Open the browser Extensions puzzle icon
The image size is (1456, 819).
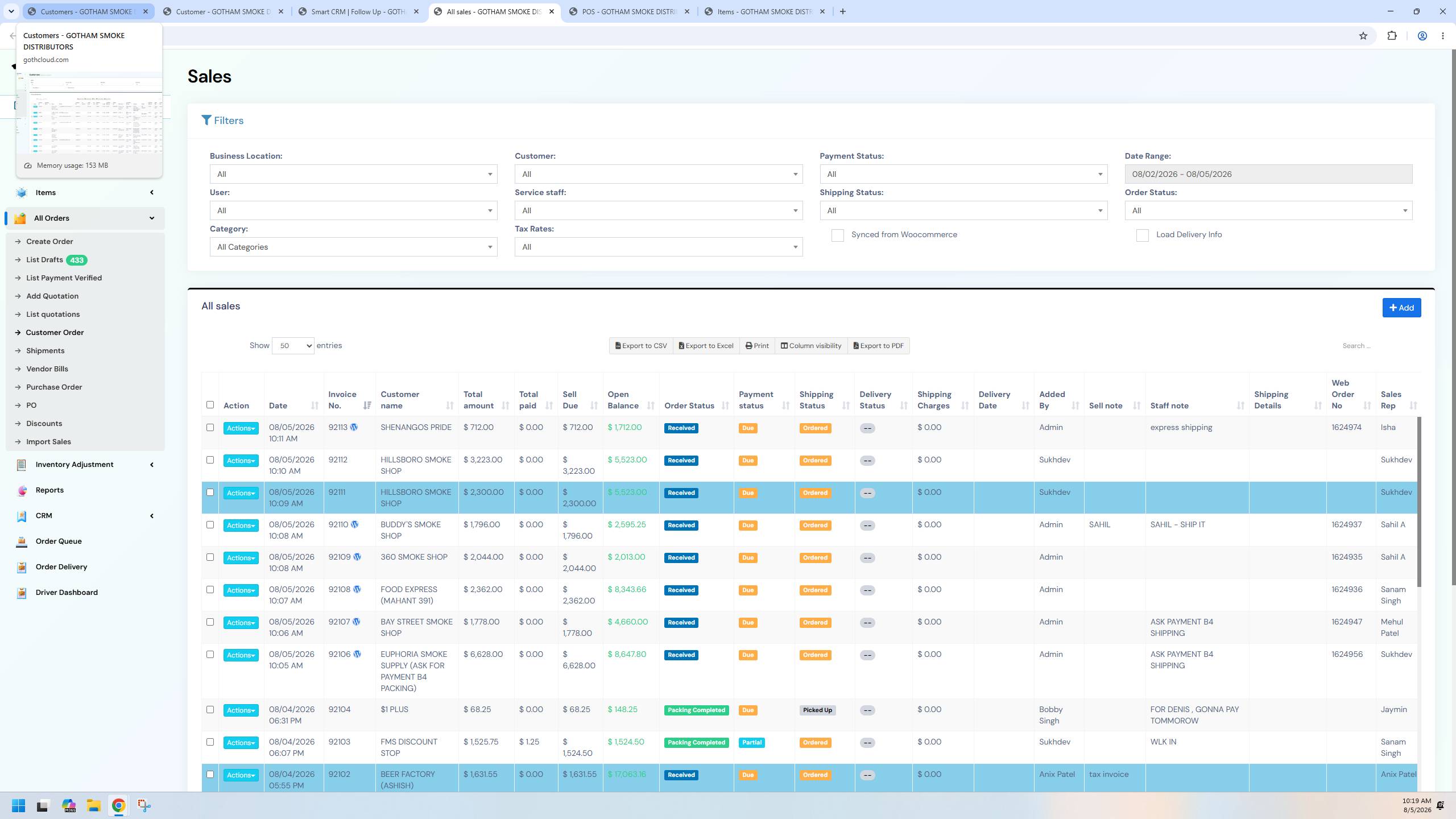(x=1392, y=36)
